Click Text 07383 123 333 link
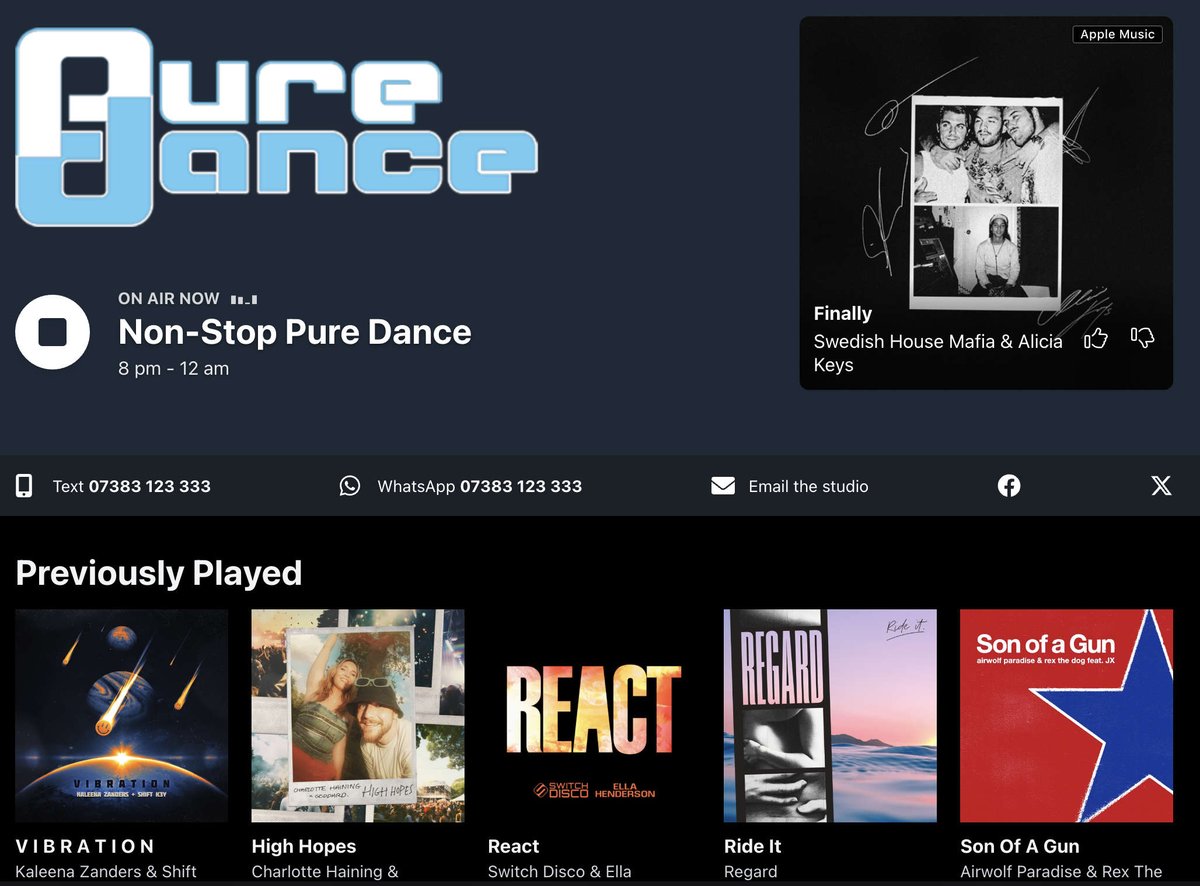Viewport: 1200px width, 886px height. (132, 487)
